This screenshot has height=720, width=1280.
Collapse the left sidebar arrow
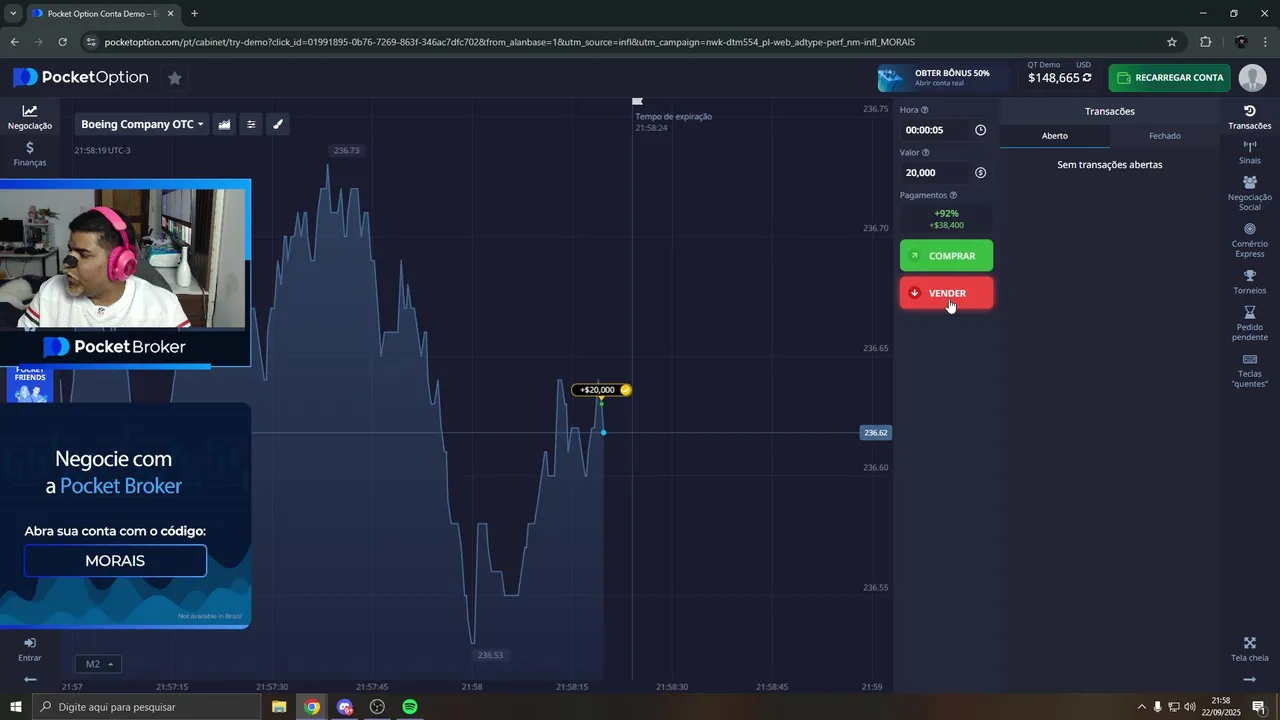coord(30,680)
